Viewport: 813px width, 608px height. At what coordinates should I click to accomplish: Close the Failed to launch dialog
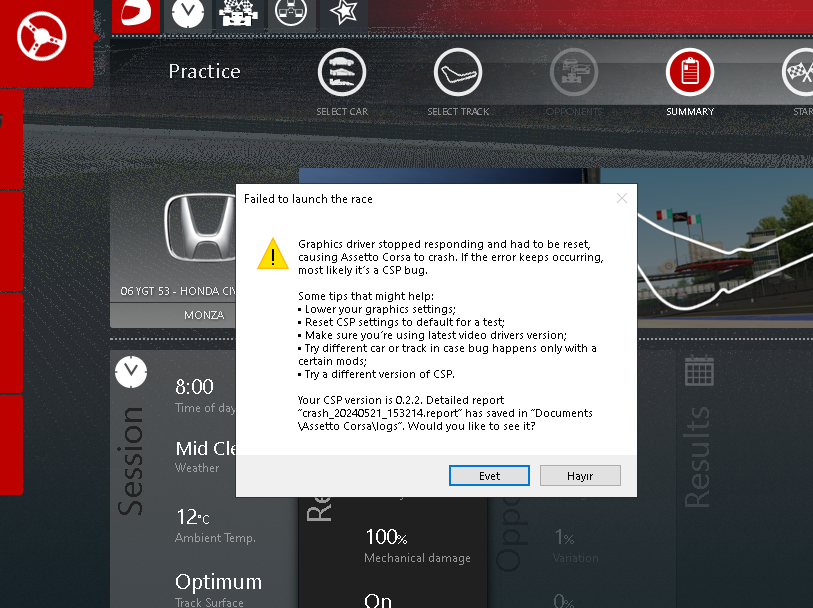click(x=622, y=198)
